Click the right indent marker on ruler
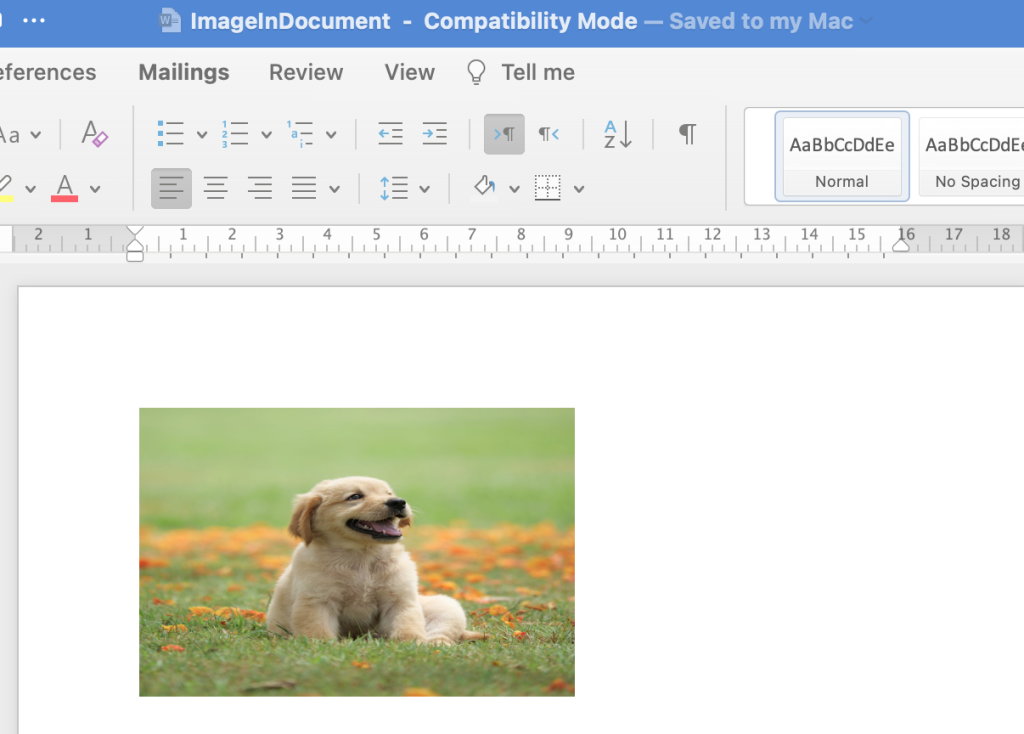Viewport: 1024px width, 734px height. point(901,245)
